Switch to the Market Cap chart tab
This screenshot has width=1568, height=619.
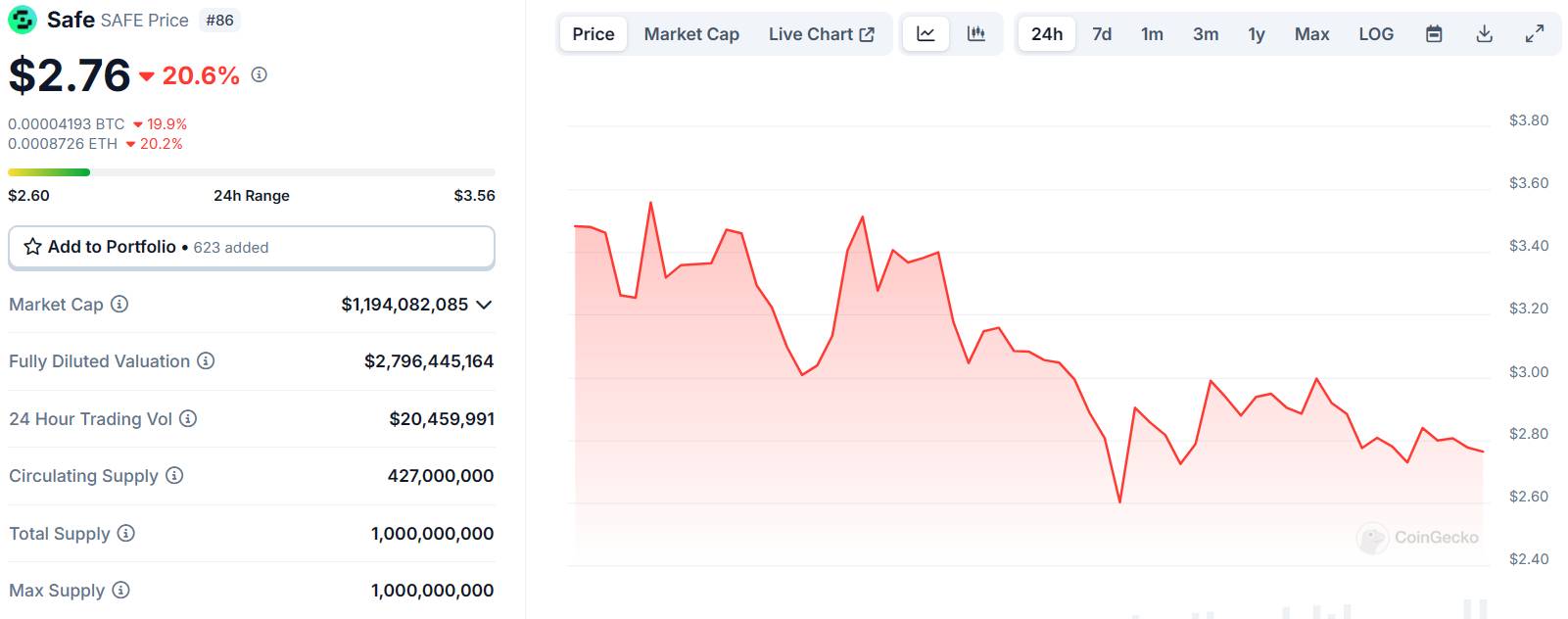(x=691, y=34)
